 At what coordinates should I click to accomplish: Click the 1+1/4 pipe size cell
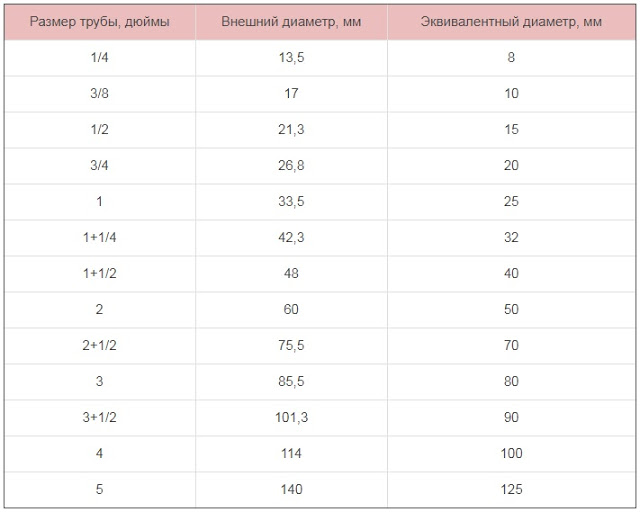[100, 238]
